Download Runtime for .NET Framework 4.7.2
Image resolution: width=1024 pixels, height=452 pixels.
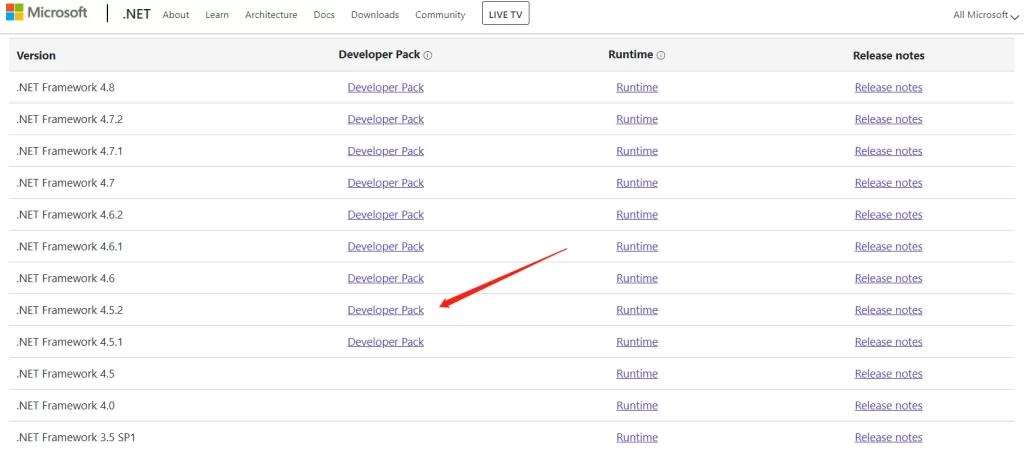point(637,119)
